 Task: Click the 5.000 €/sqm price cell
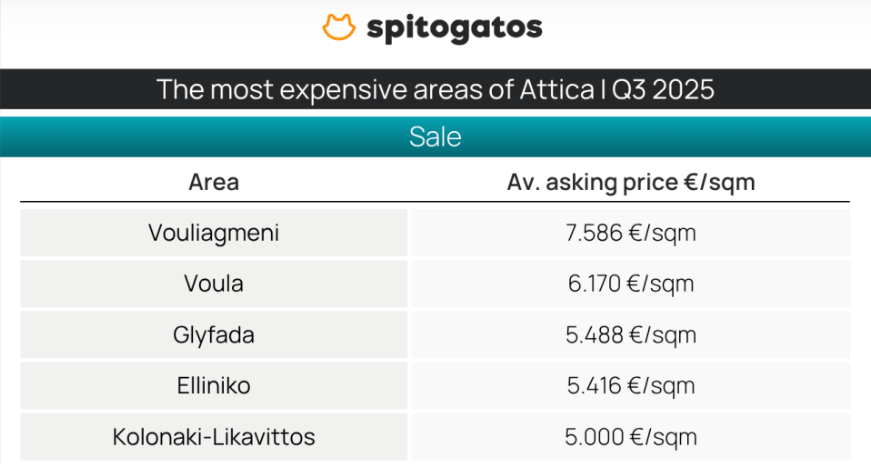point(630,437)
